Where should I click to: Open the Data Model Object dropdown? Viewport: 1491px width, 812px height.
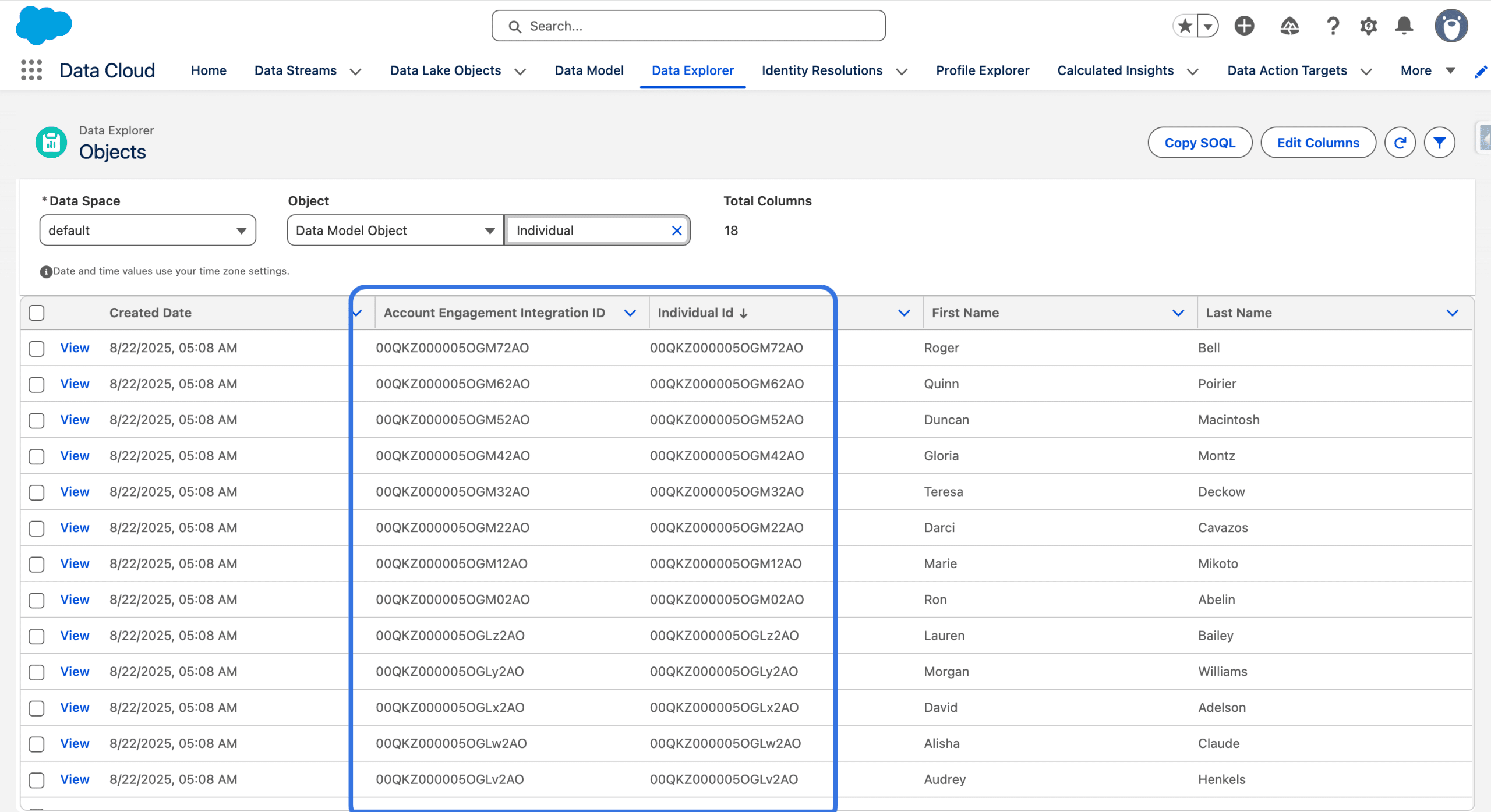click(395, 231)
